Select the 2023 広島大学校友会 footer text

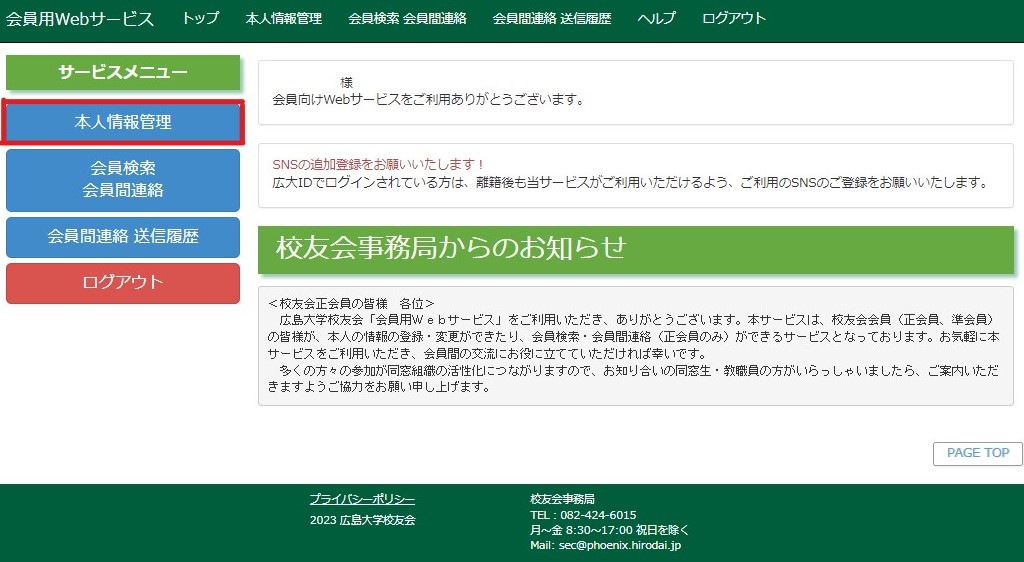click(x=362, y=520)
